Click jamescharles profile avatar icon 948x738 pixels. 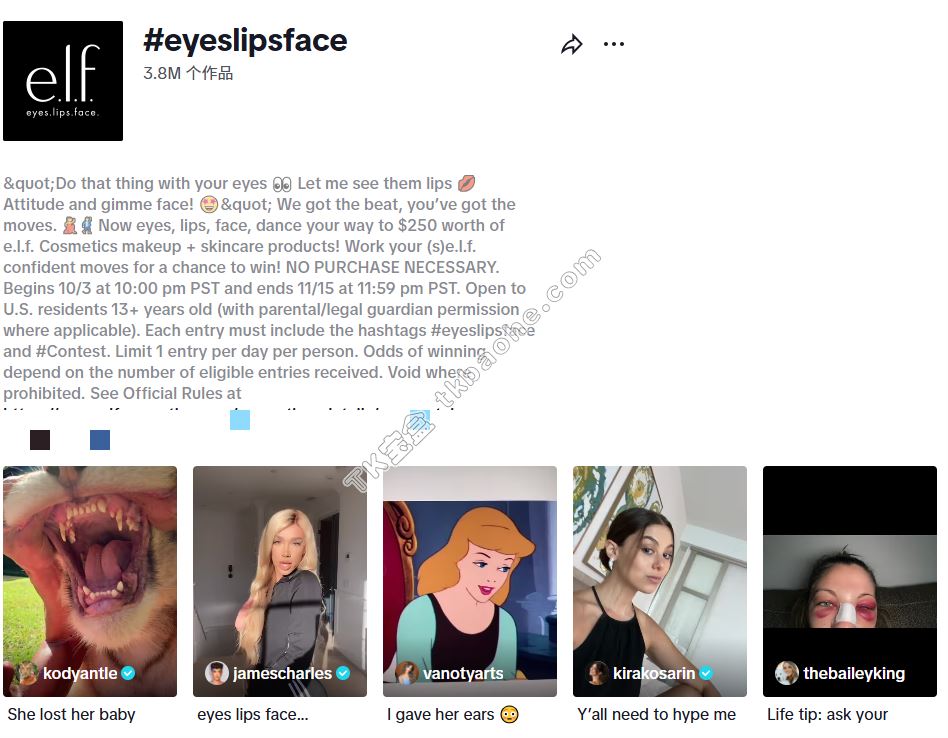pyautogui.click(x=216, y=673)
